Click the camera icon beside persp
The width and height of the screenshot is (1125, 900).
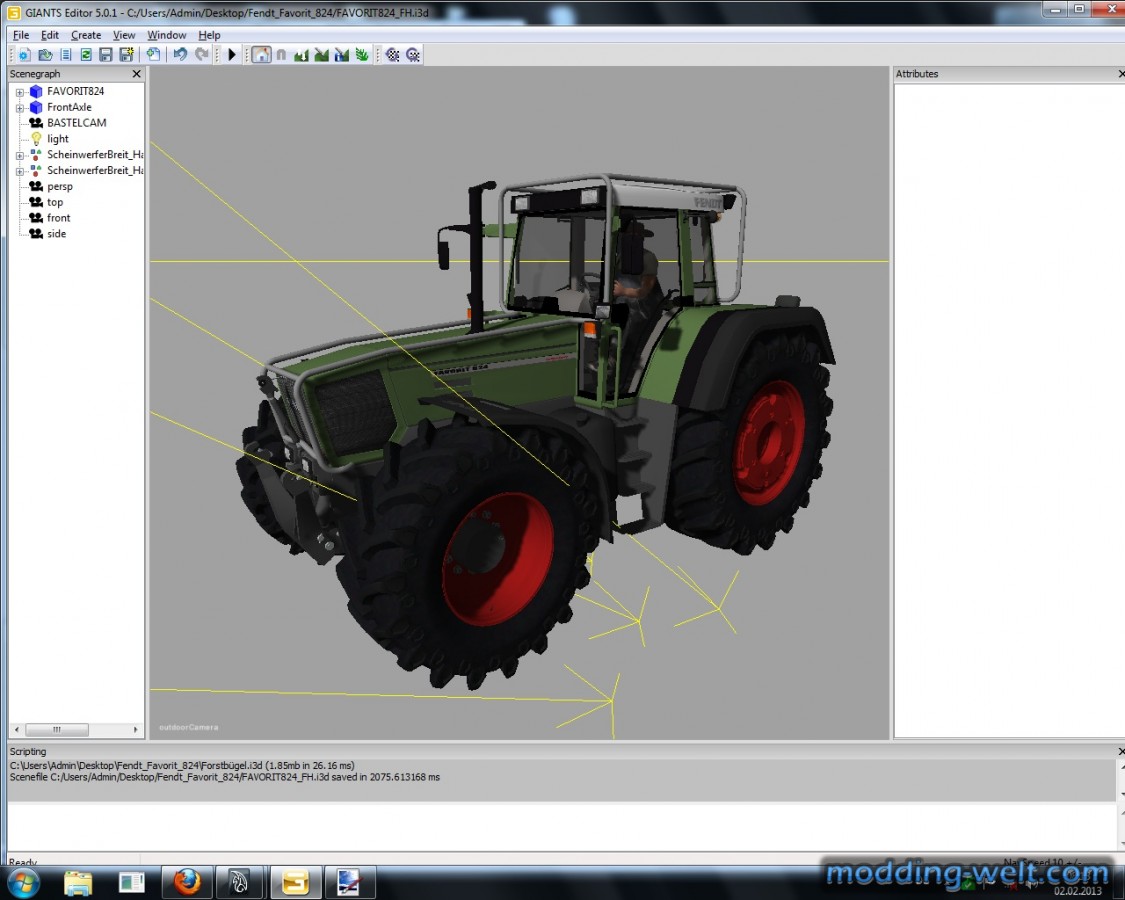[36, 186]
